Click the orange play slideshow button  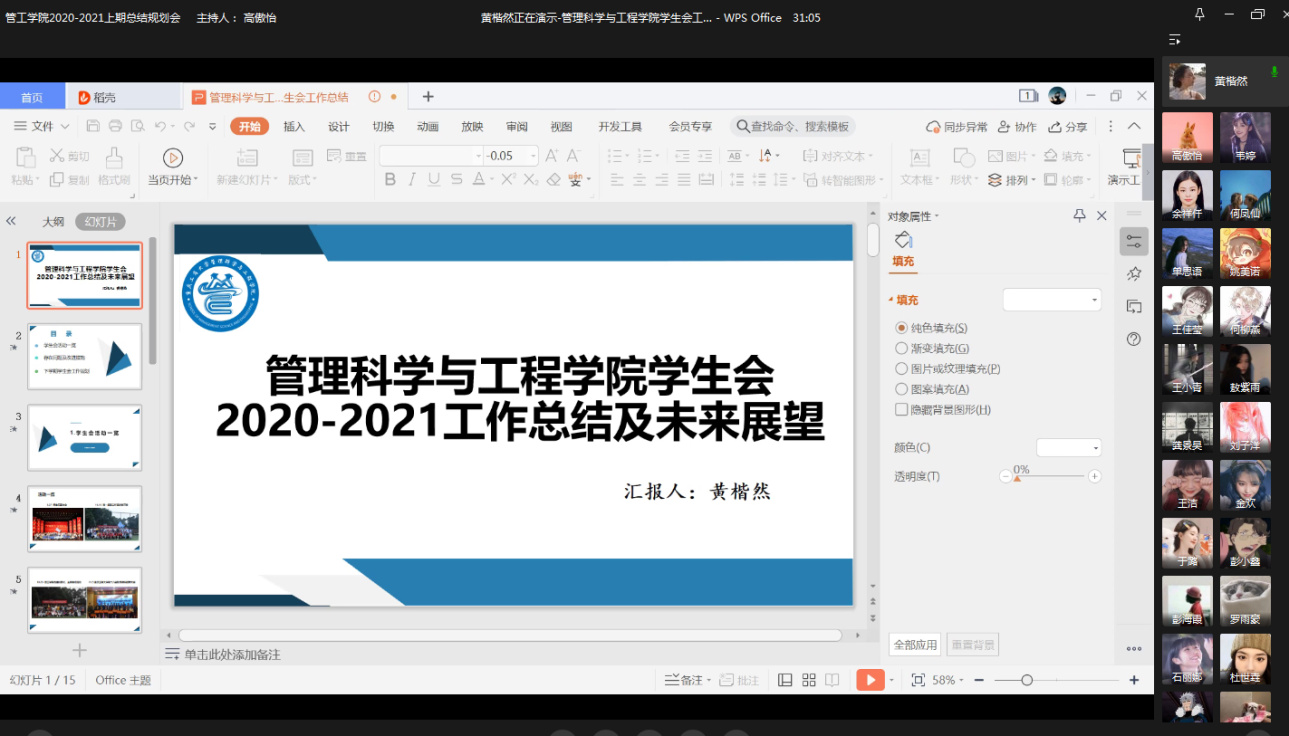[870, 680]
